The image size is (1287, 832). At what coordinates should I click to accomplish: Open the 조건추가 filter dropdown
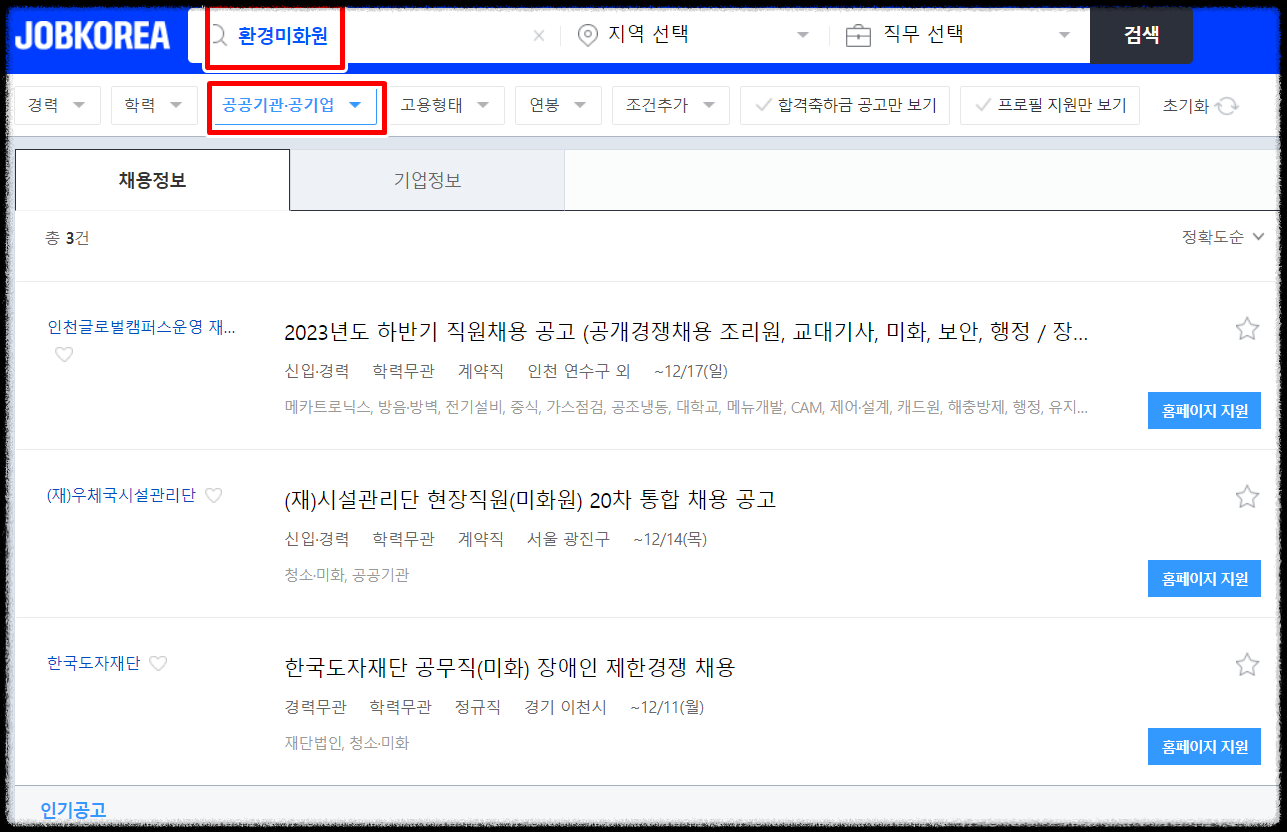tap(671, 105)
